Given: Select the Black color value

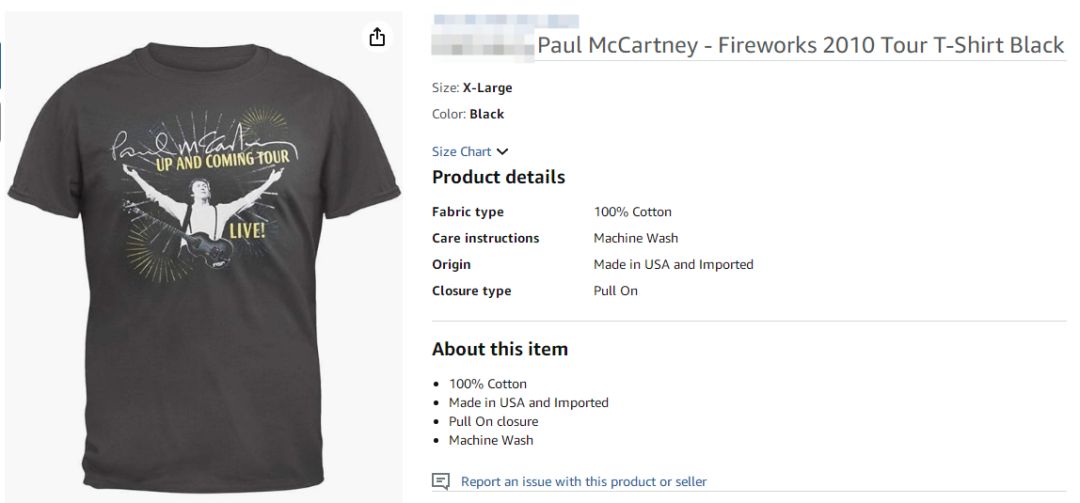Looking at the screenshot, I should click(x=486, y=114).
